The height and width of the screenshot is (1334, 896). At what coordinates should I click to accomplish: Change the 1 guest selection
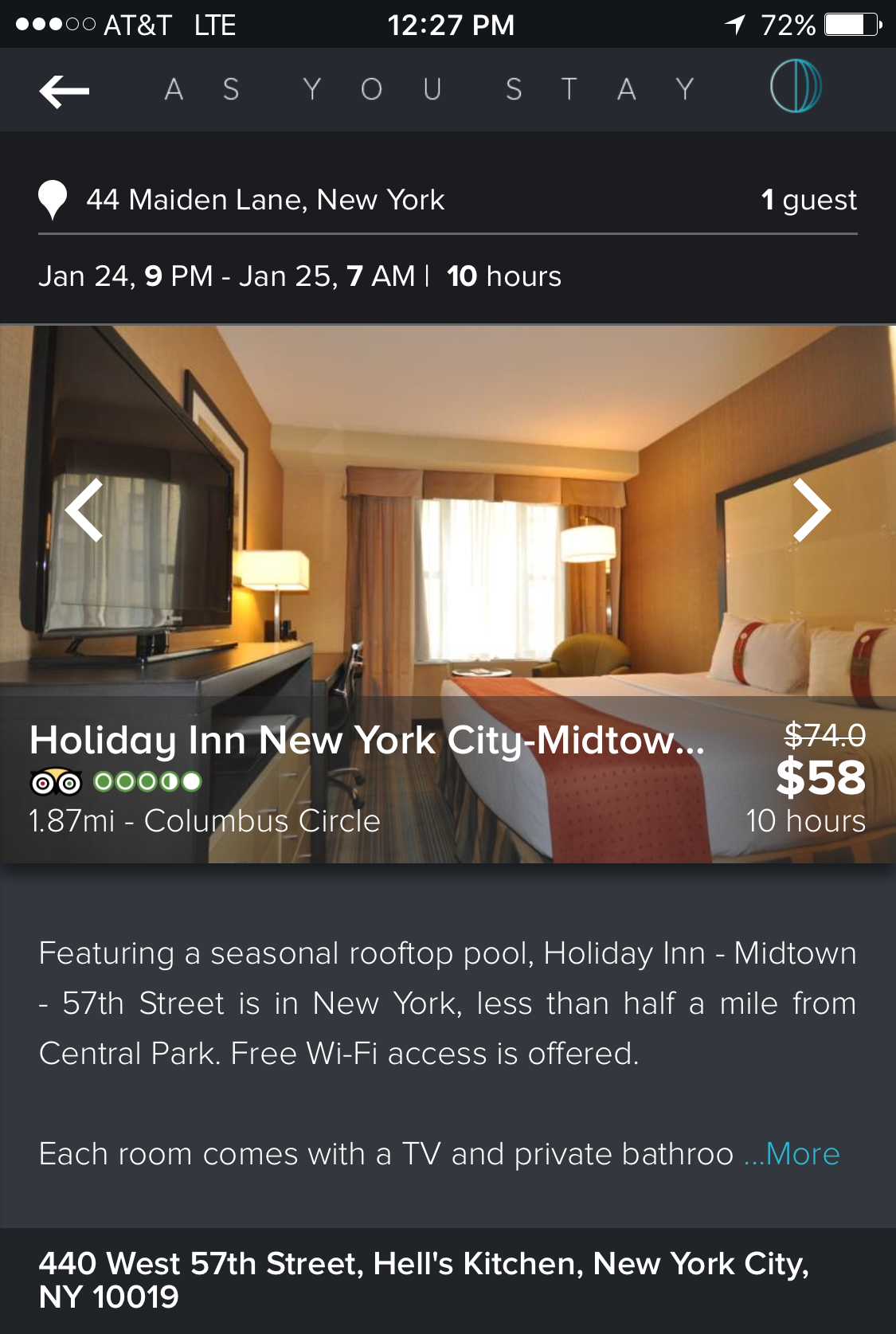coord(809,200)
